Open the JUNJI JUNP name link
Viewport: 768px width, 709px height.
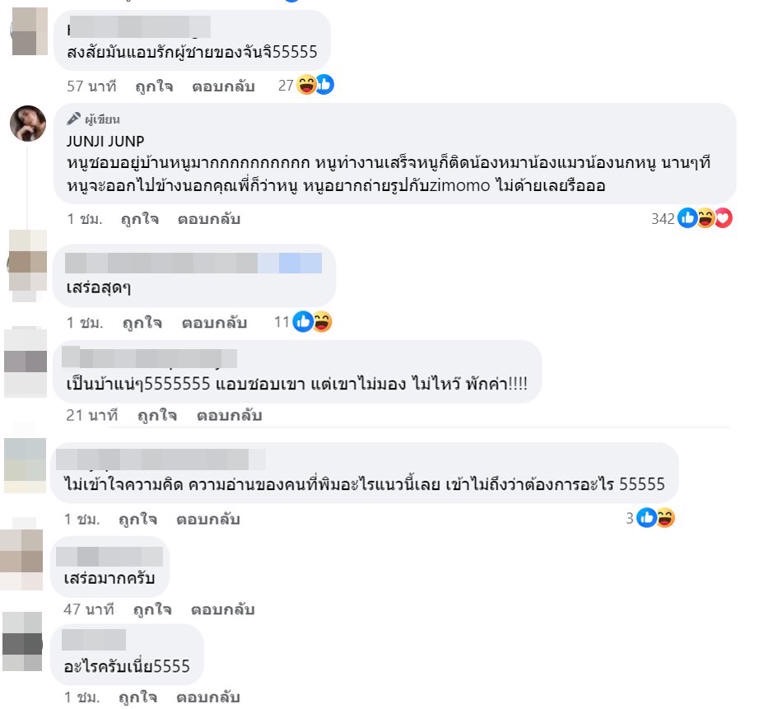105,141
